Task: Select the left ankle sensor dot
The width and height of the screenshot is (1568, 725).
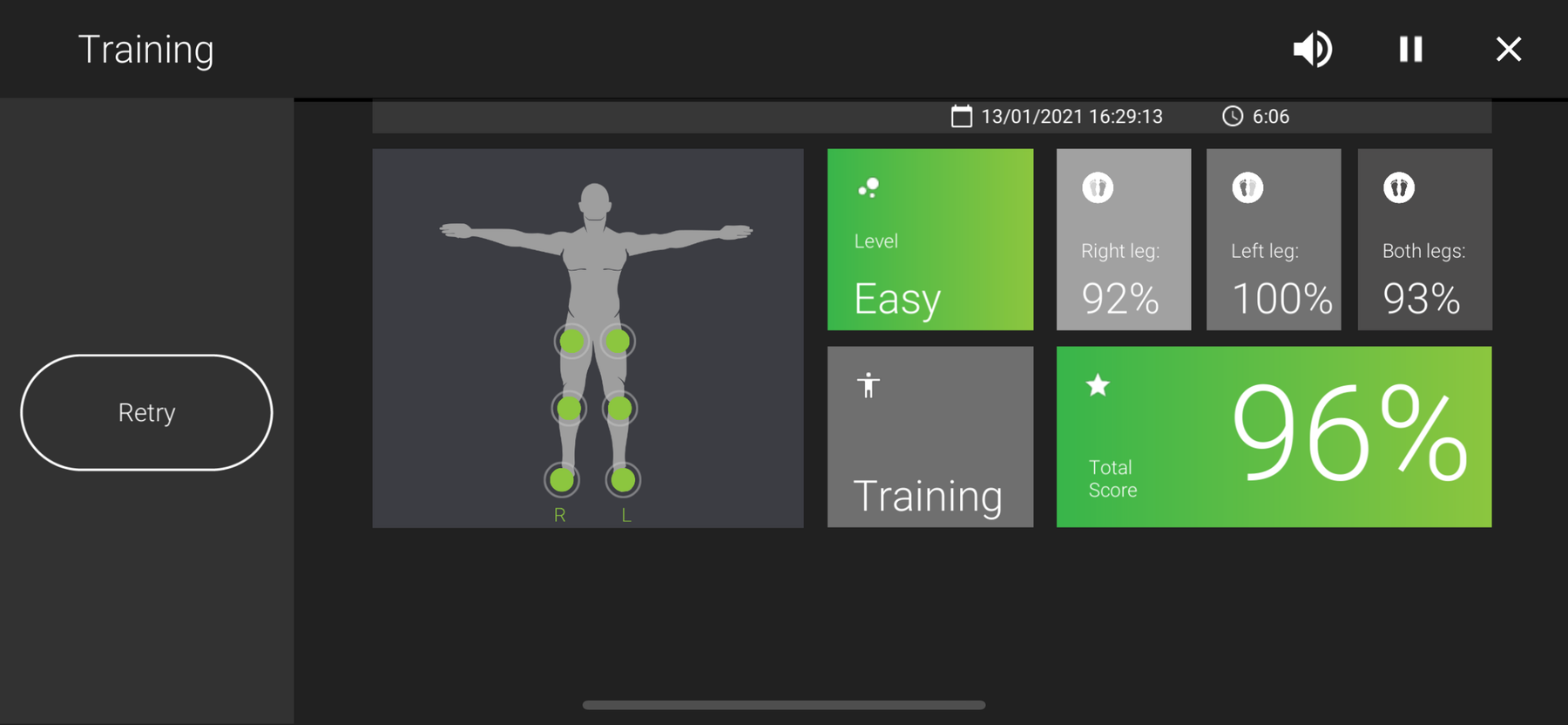Action: click(x=623, y=479)
